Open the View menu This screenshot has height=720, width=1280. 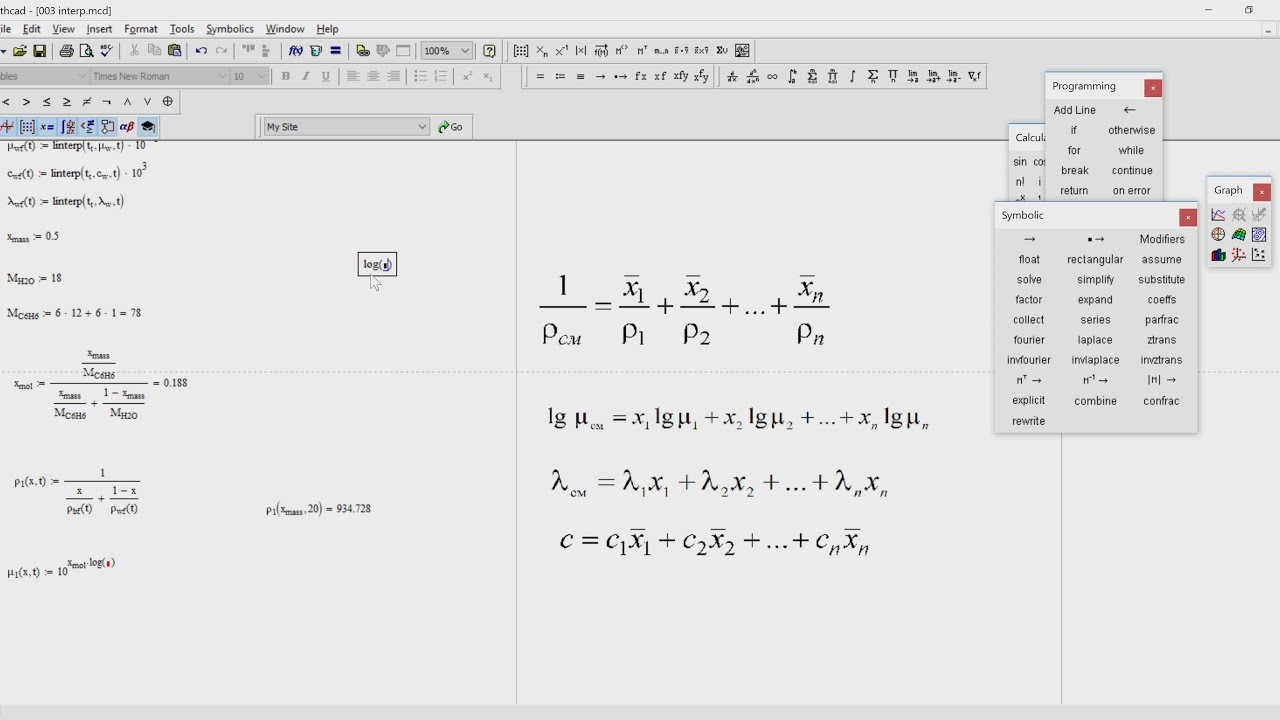(63, 29)
